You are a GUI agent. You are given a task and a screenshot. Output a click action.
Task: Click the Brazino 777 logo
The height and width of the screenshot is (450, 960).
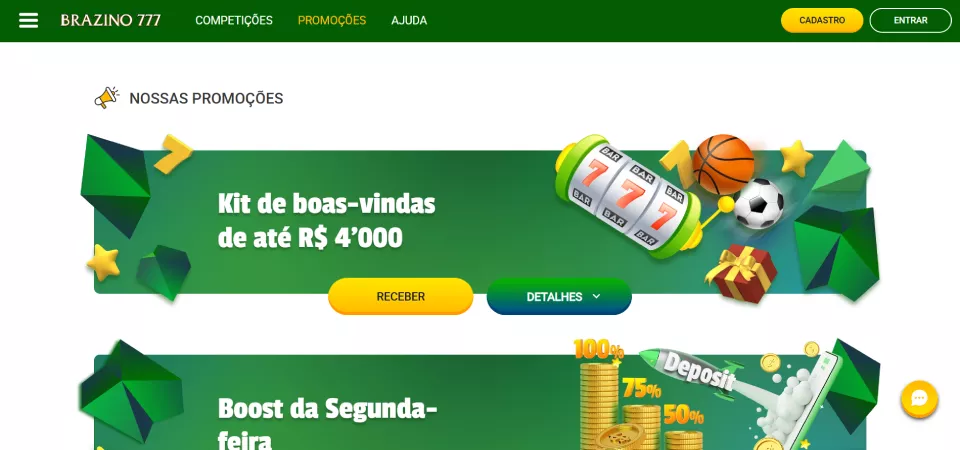(x=111, y=20)
